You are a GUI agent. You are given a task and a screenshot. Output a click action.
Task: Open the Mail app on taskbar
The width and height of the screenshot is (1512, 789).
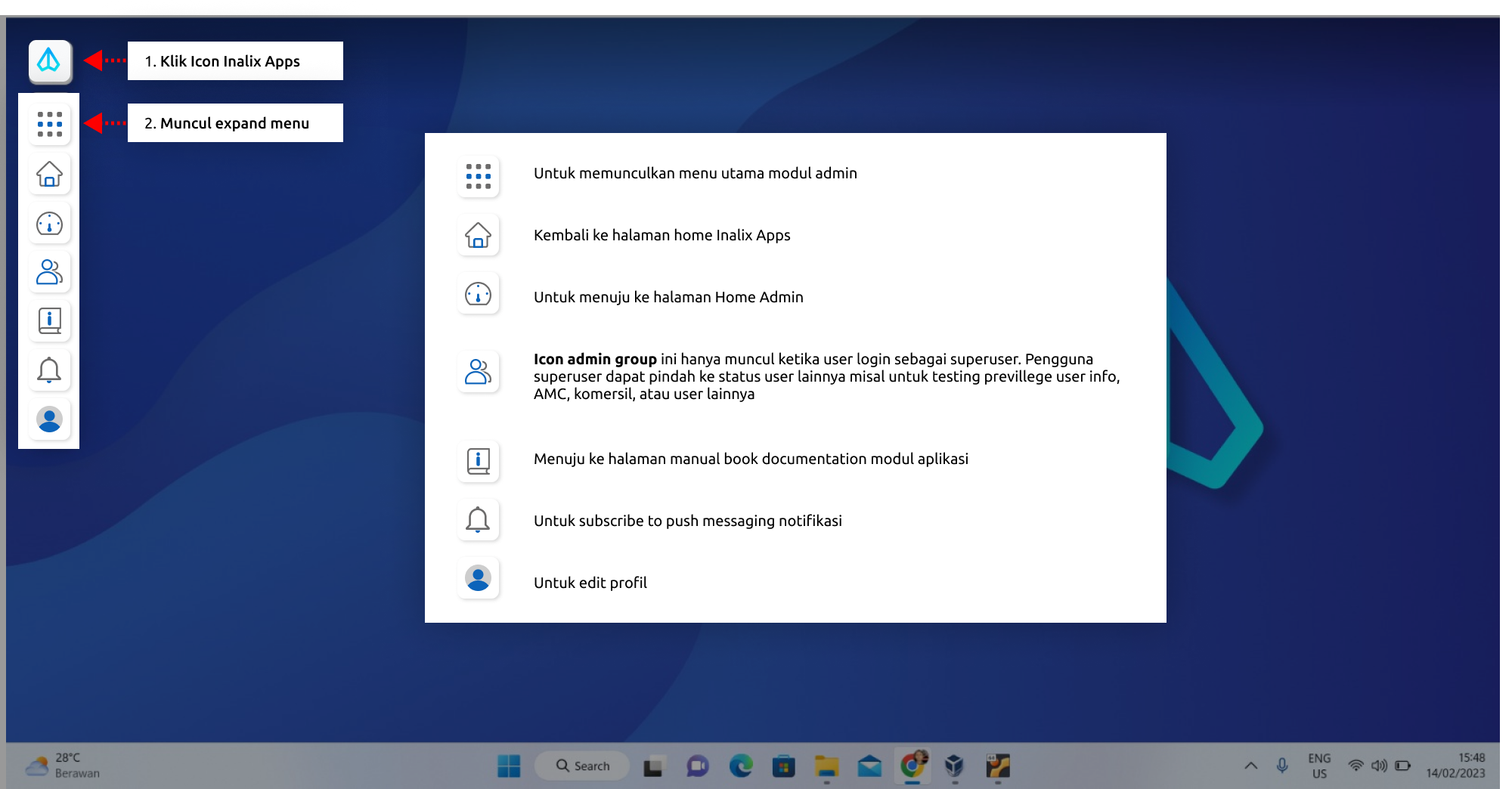pyautogui.click(x=869, y=766)
